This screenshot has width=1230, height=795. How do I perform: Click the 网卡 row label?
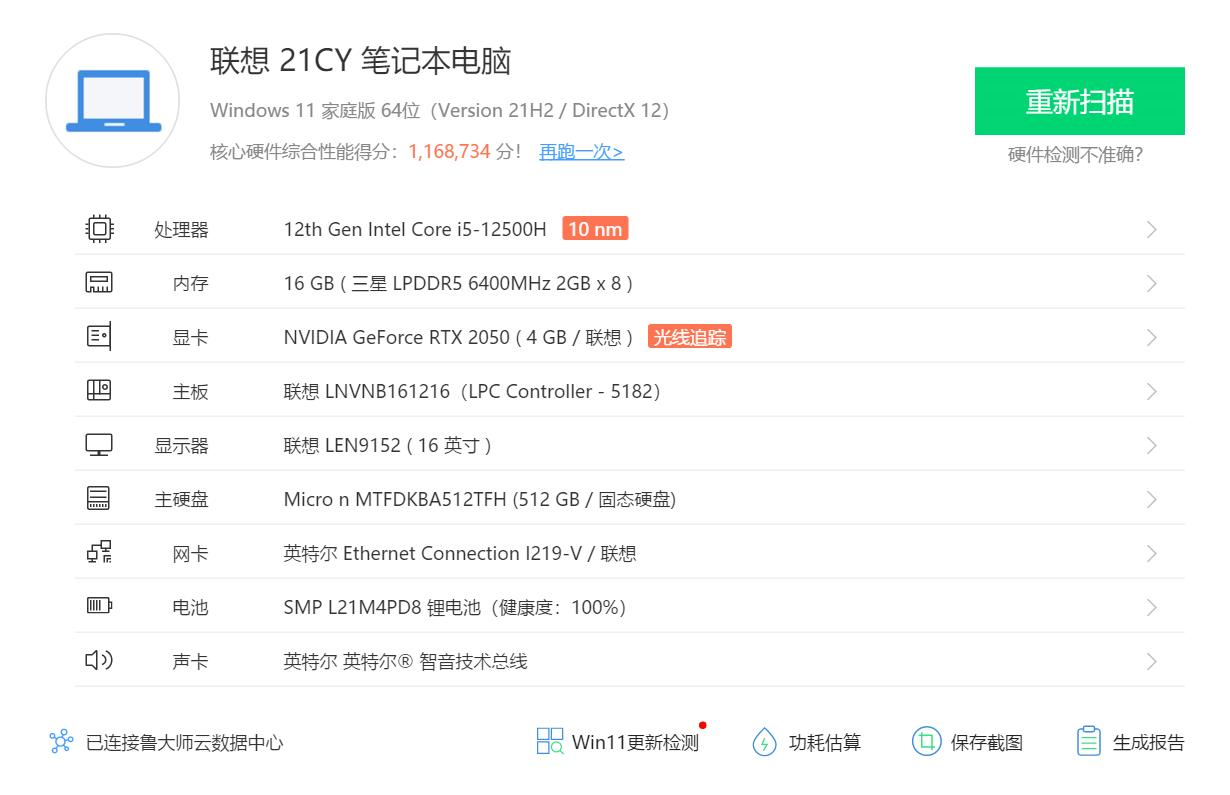190,554
